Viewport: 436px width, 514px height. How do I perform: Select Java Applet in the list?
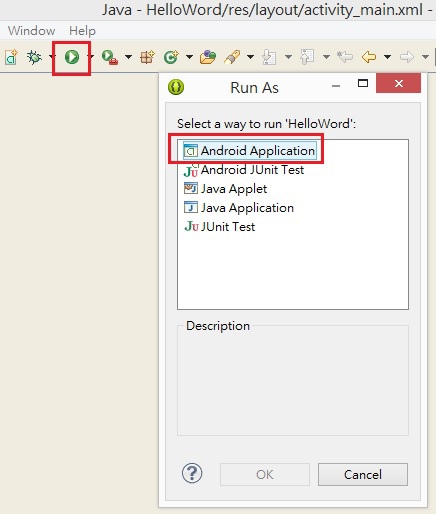click(225, 189)
